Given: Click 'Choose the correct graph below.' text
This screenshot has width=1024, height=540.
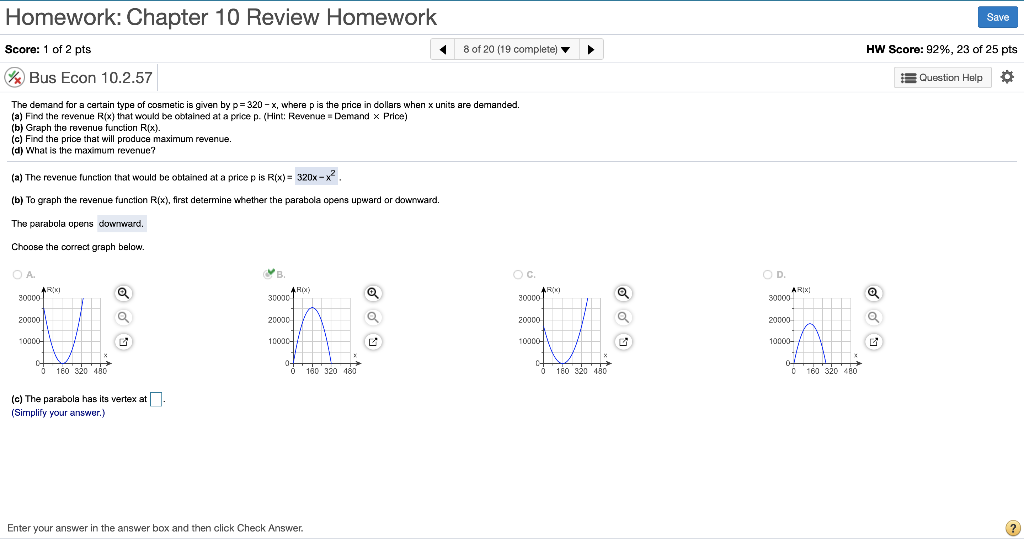Looking at the screenshot, I should [x=78, y=247].
